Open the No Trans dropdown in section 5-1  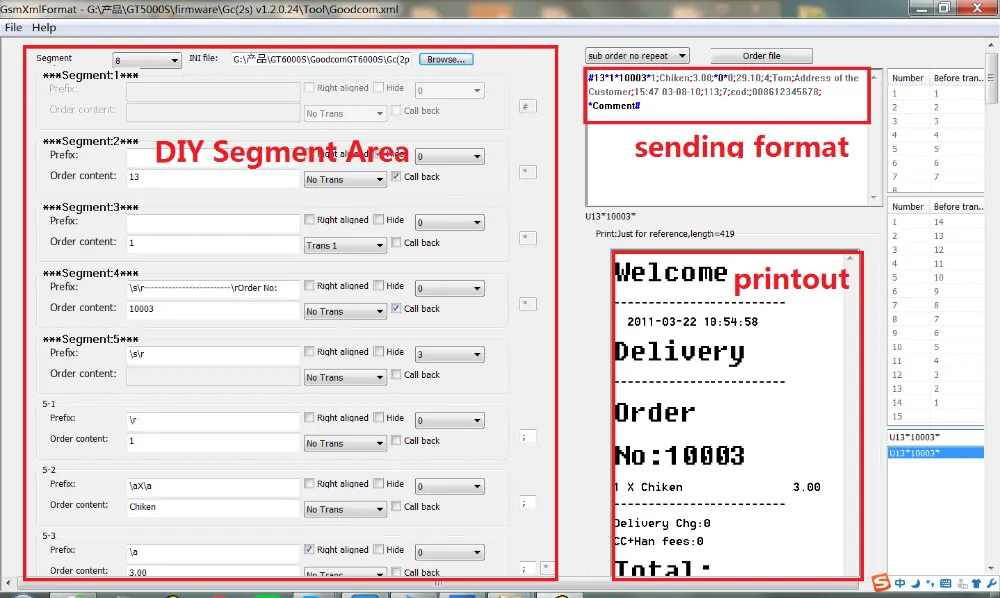click(345, 444)
